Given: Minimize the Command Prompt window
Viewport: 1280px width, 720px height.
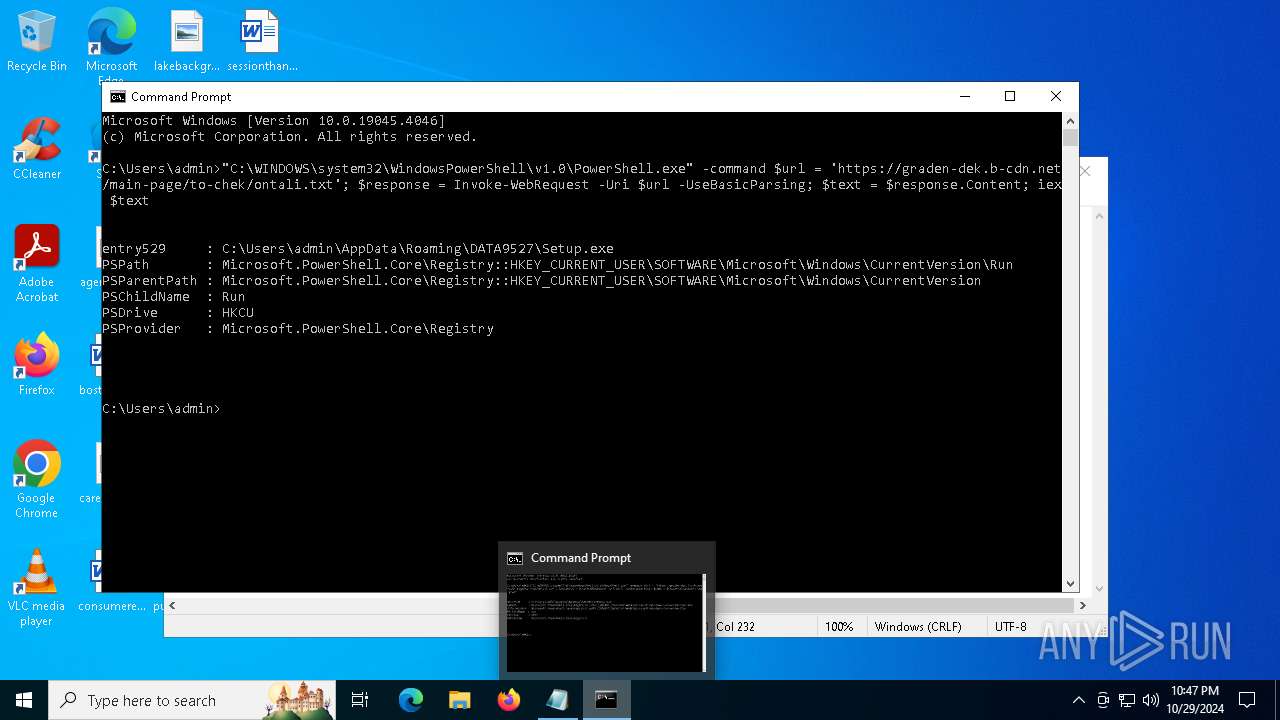Looking at the screenshot, I should 965,97.
